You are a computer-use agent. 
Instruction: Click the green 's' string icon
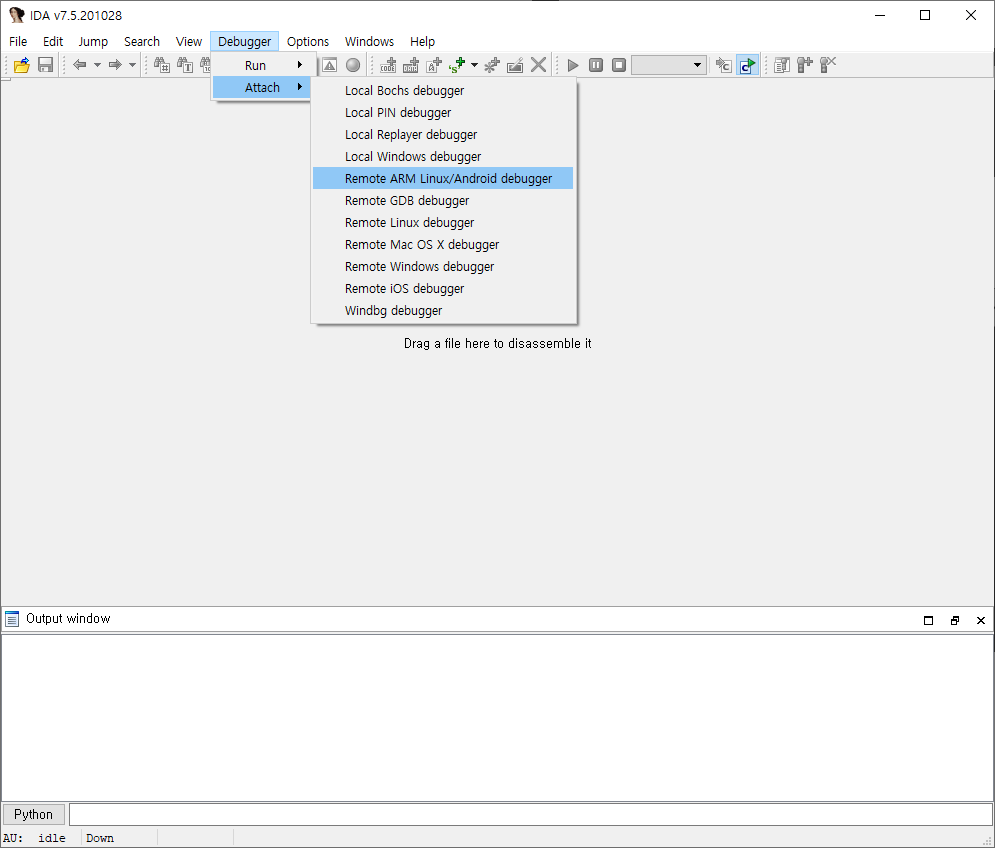pos(457,65)
